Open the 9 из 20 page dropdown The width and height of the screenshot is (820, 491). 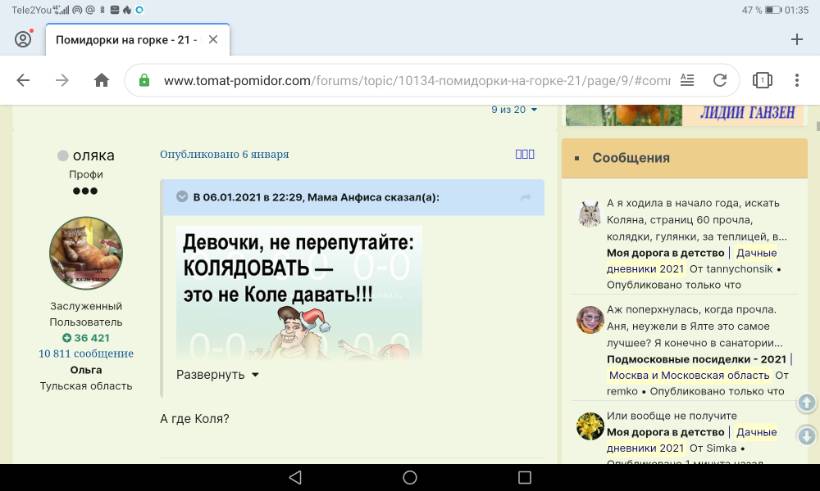point(514,109)
